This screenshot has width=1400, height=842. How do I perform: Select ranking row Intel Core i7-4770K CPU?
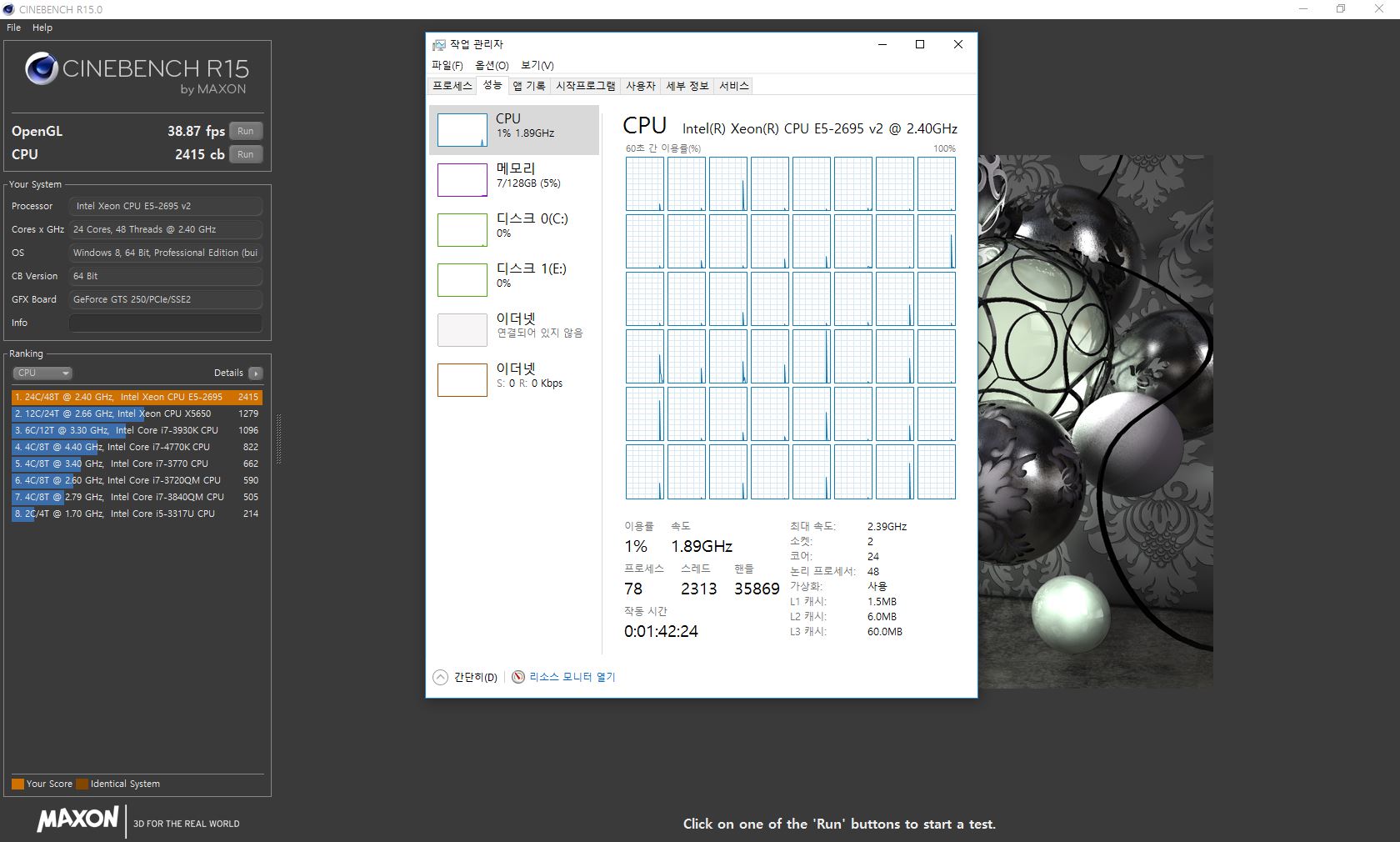click(137, 447)
